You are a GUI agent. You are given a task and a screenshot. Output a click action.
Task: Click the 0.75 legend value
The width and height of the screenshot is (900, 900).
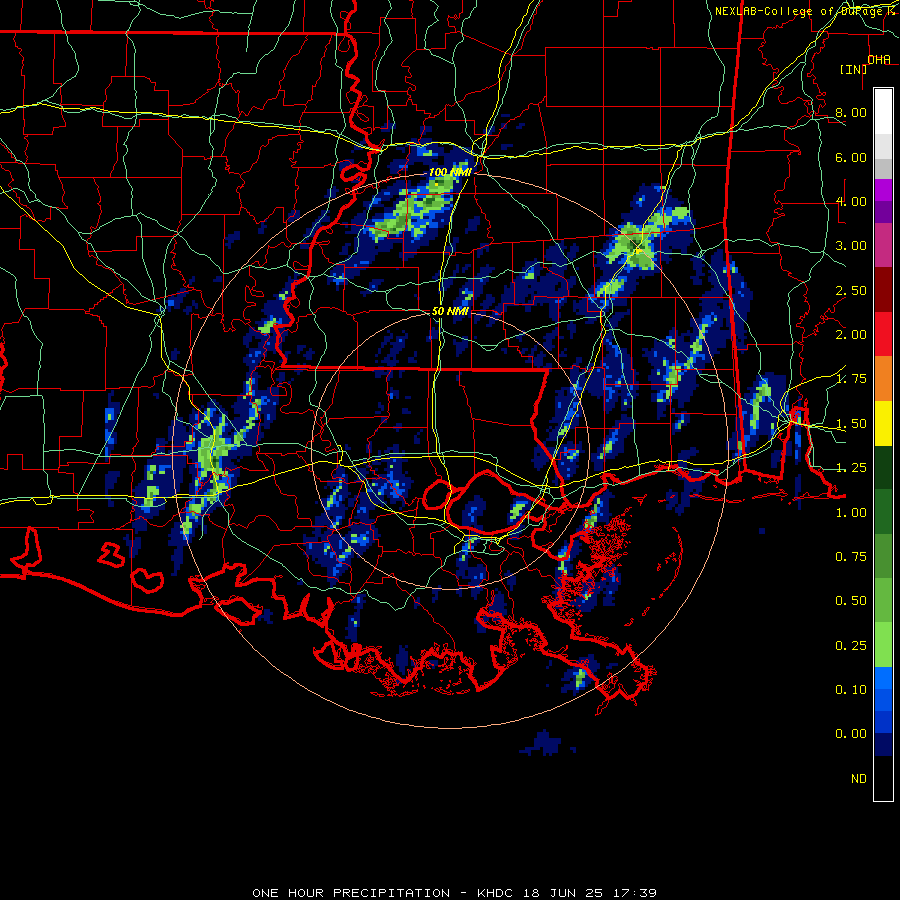click(x=851, y=557)
